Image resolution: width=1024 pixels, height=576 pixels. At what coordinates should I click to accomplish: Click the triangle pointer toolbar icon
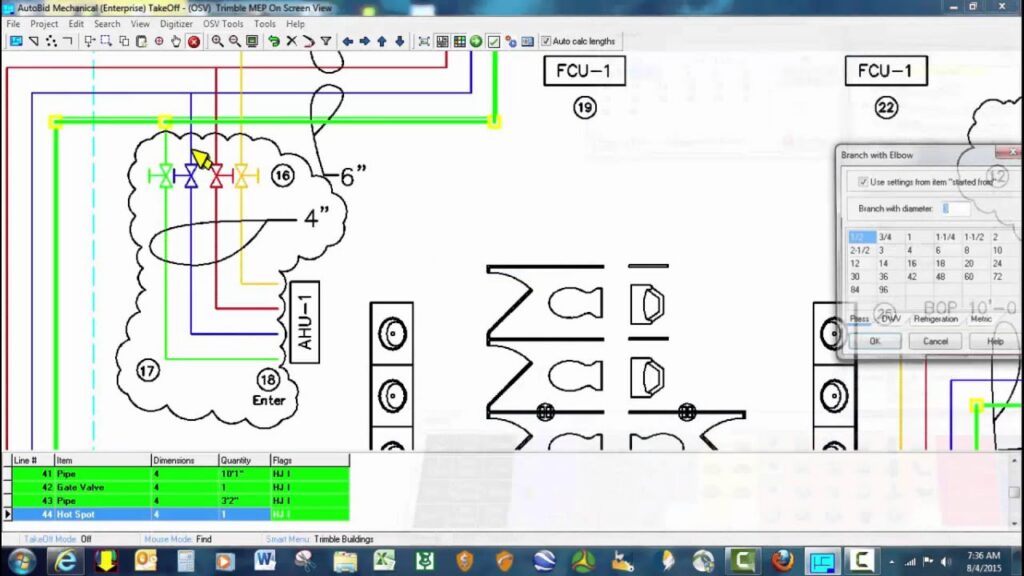33,41
